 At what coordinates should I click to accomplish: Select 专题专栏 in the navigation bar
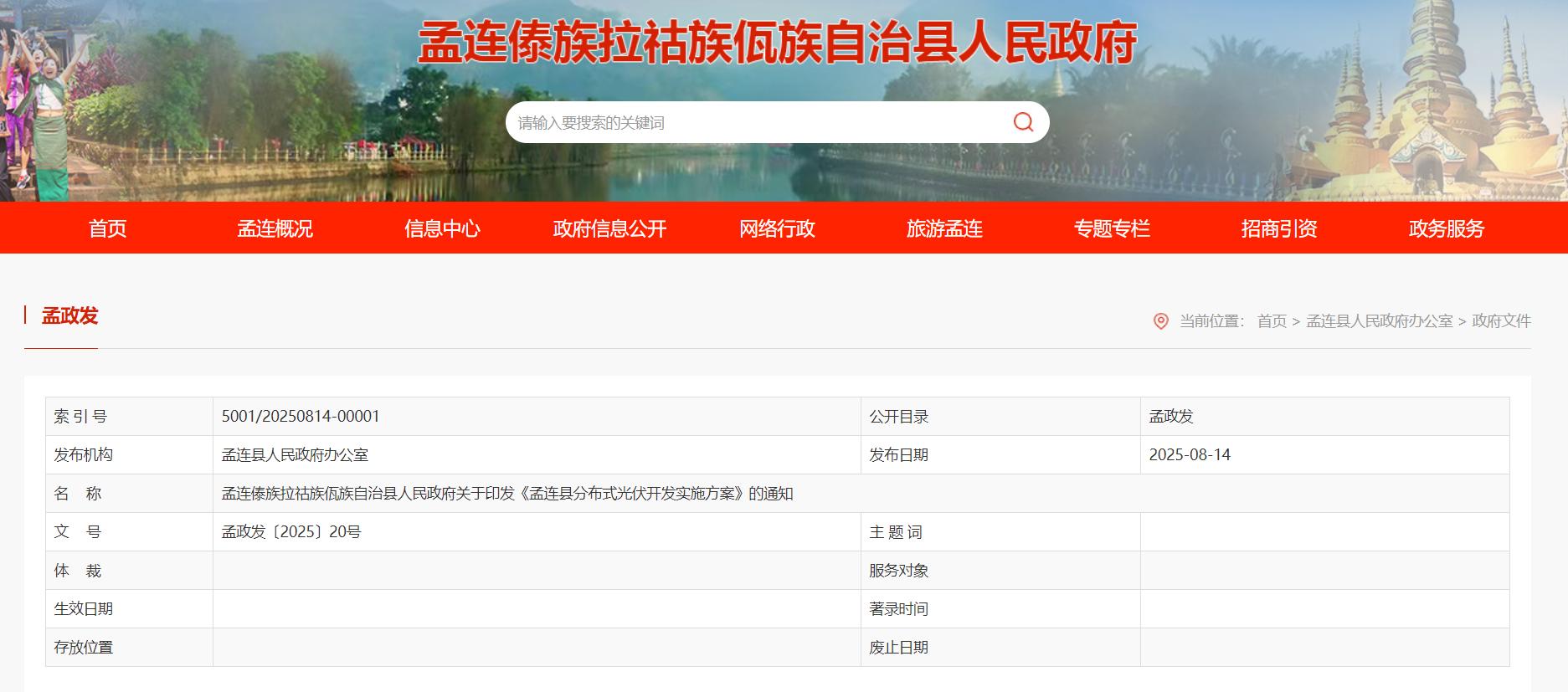tap(1112, 228)
